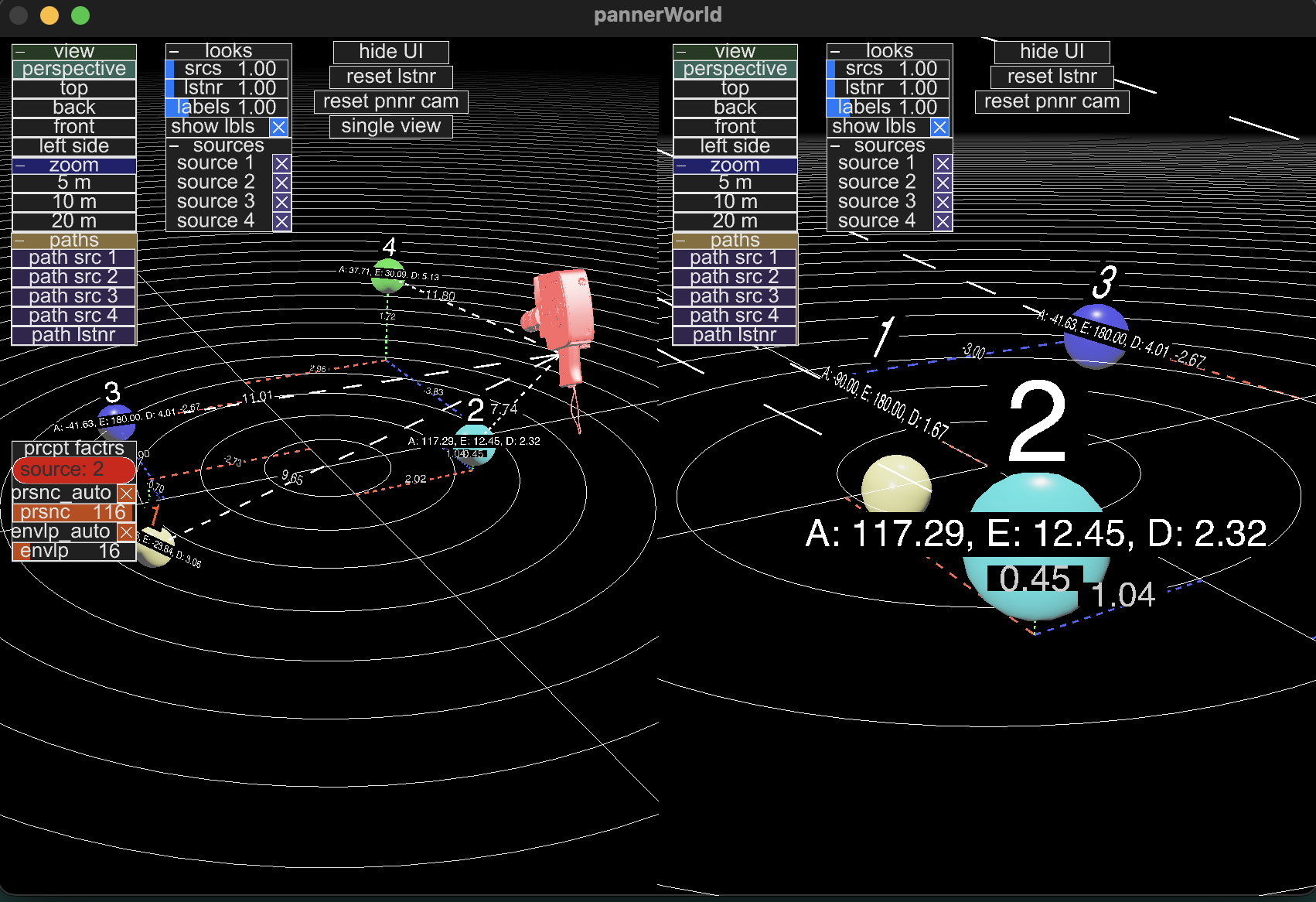Image resolution: width=1316 pixels, height=902 pixels.
Task: Select blue source 3 sphere in right view
Action: point(1096,337)
